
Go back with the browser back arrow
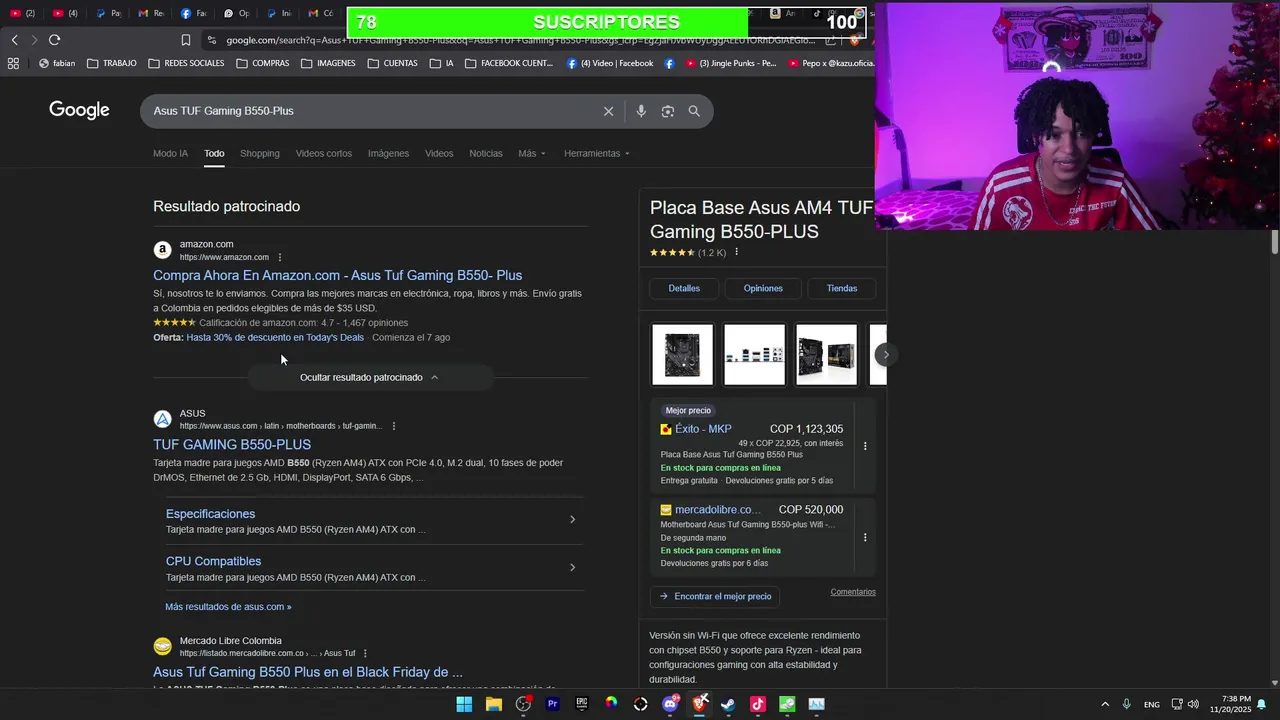point(14,40)
